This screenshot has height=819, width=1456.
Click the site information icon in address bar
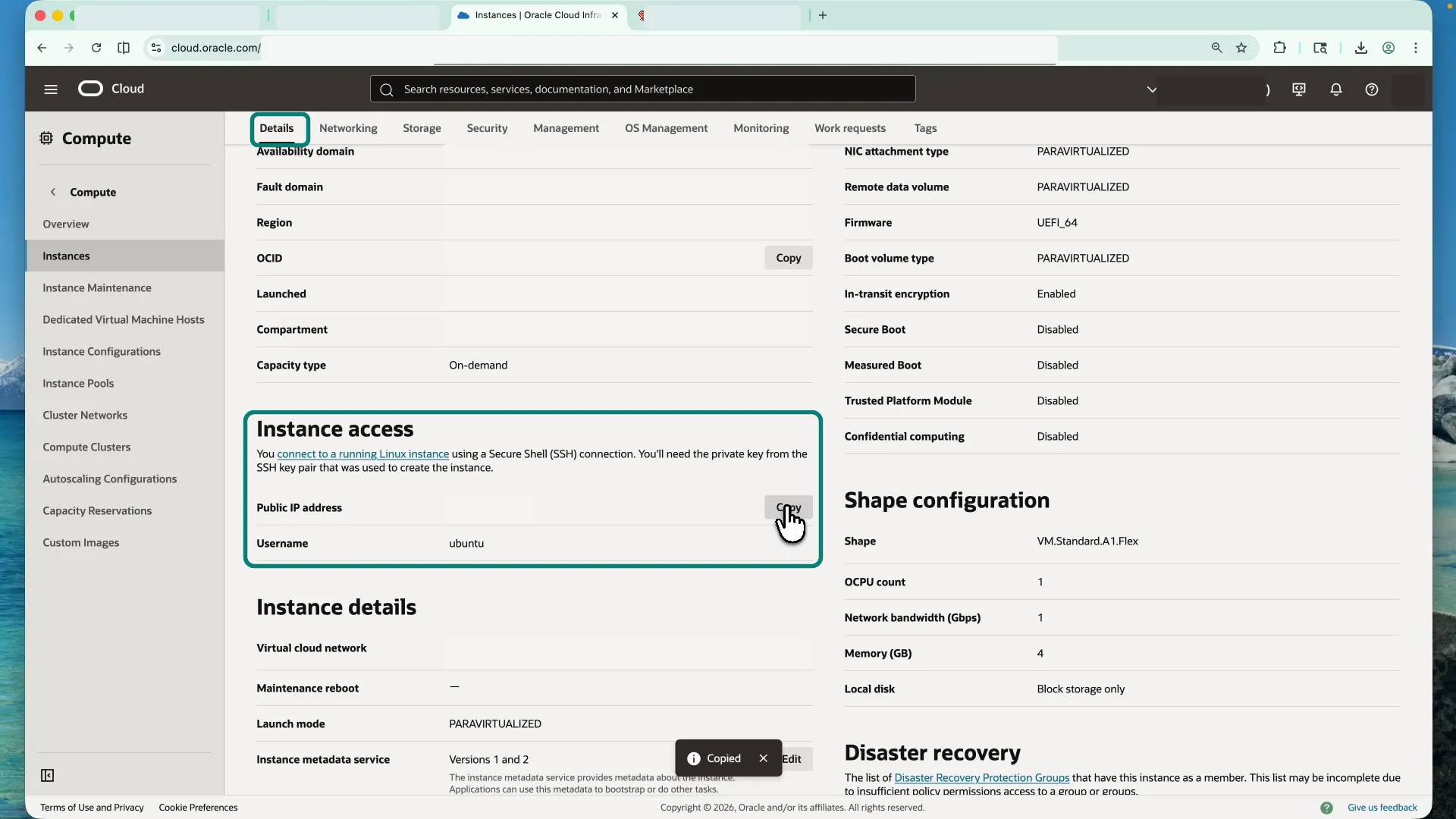pos(155,48)
